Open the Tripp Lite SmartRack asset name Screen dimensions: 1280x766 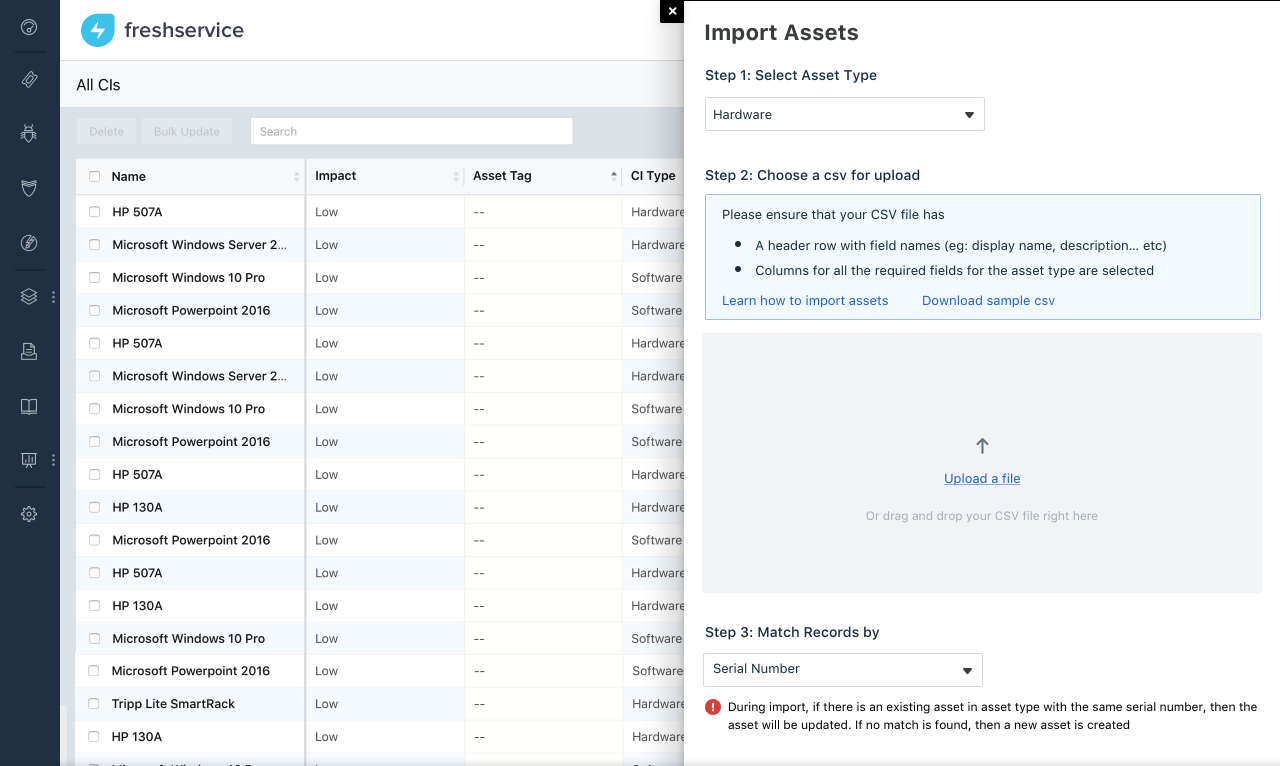(173, 704)
